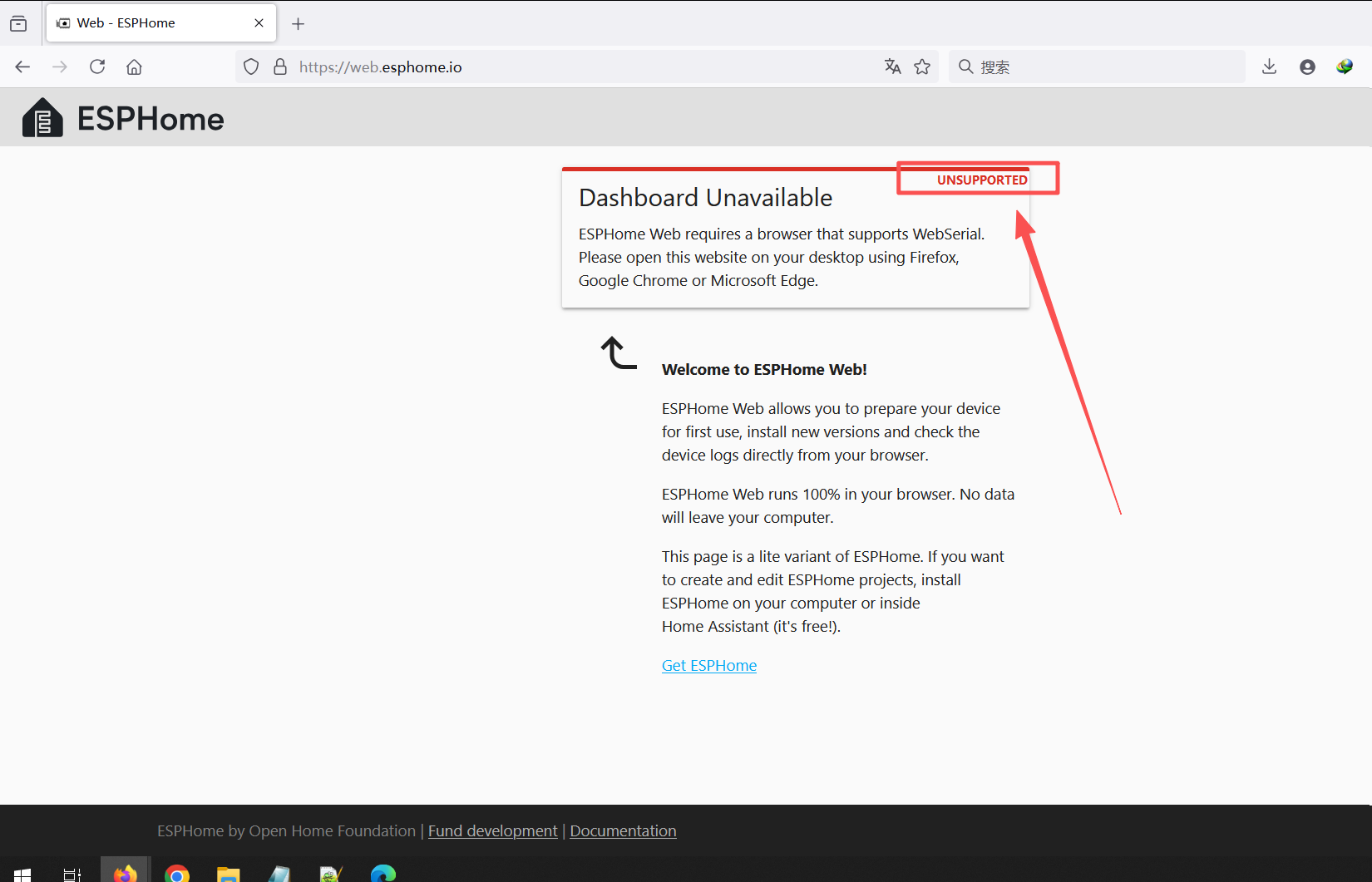Image resolution: width=1372 pixels, height=882 pixels.
Task: Click the search box
Action: pyautogui.click(x=1097, y=67)
